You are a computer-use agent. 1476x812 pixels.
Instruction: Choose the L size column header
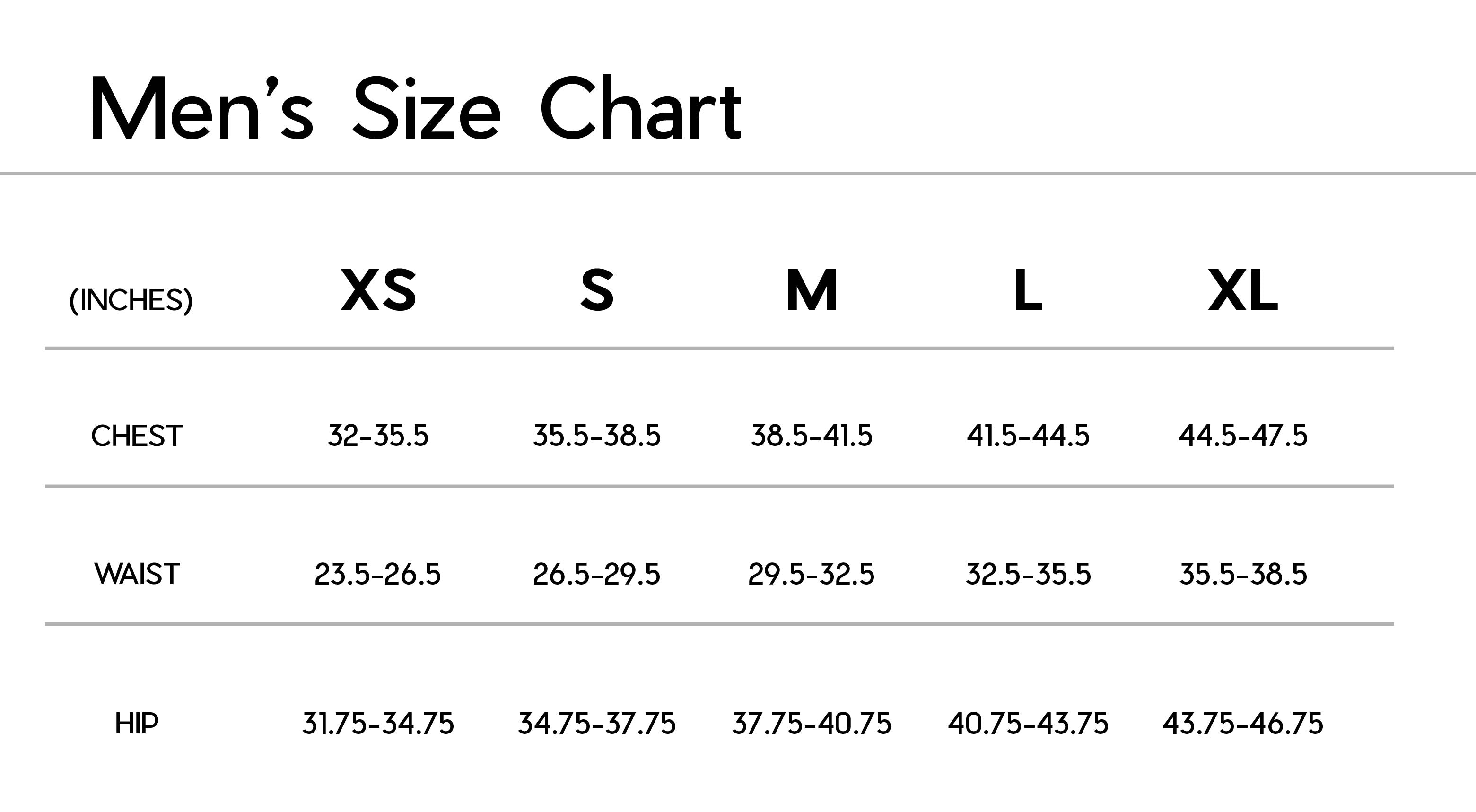tap(1028, 290)
